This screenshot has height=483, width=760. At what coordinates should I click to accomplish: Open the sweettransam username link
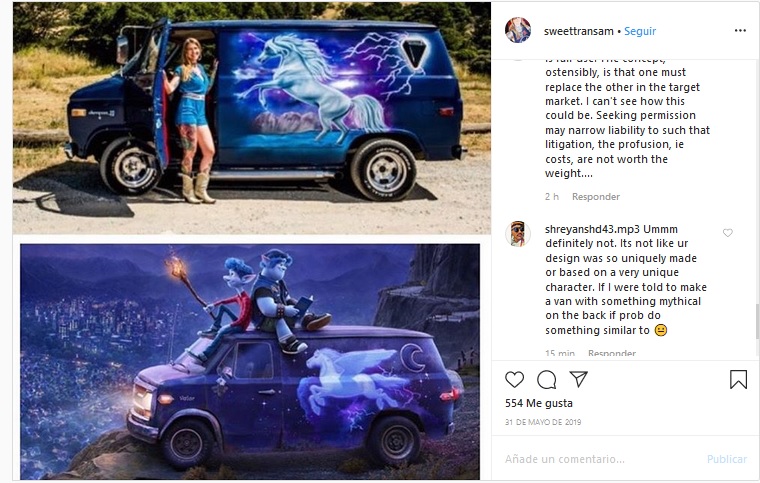click(579, 31)
